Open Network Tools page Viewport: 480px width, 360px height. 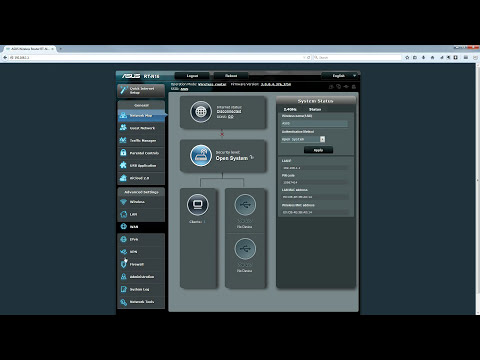[141, 302]
